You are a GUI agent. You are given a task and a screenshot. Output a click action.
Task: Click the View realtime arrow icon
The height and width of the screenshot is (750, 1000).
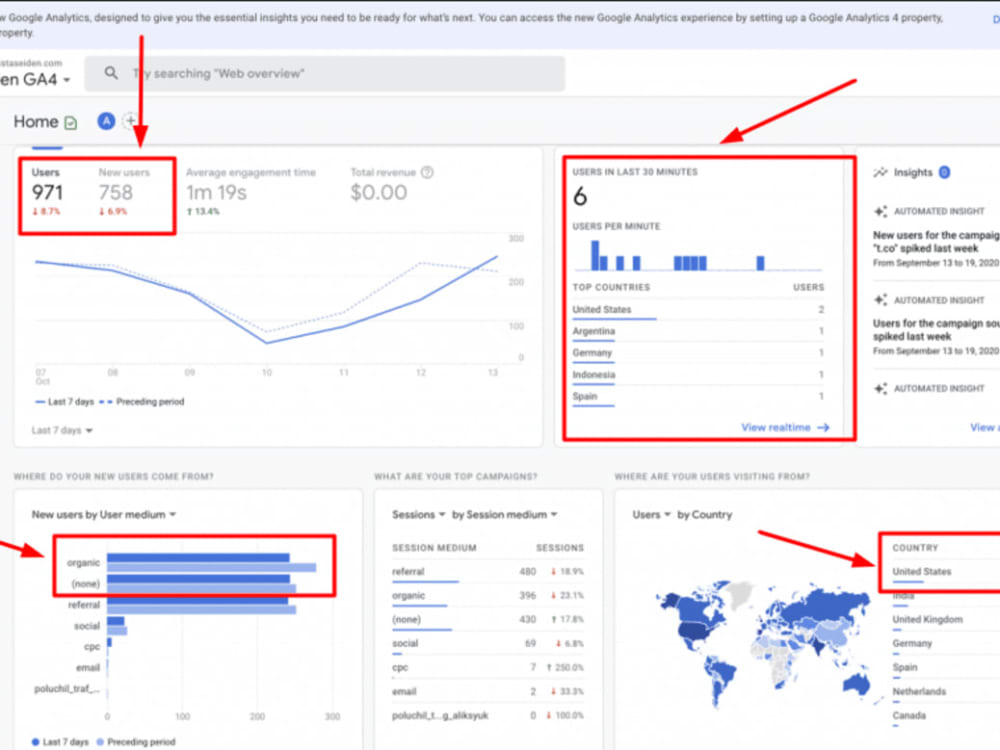pyautogui.click(x=823, y=427)
